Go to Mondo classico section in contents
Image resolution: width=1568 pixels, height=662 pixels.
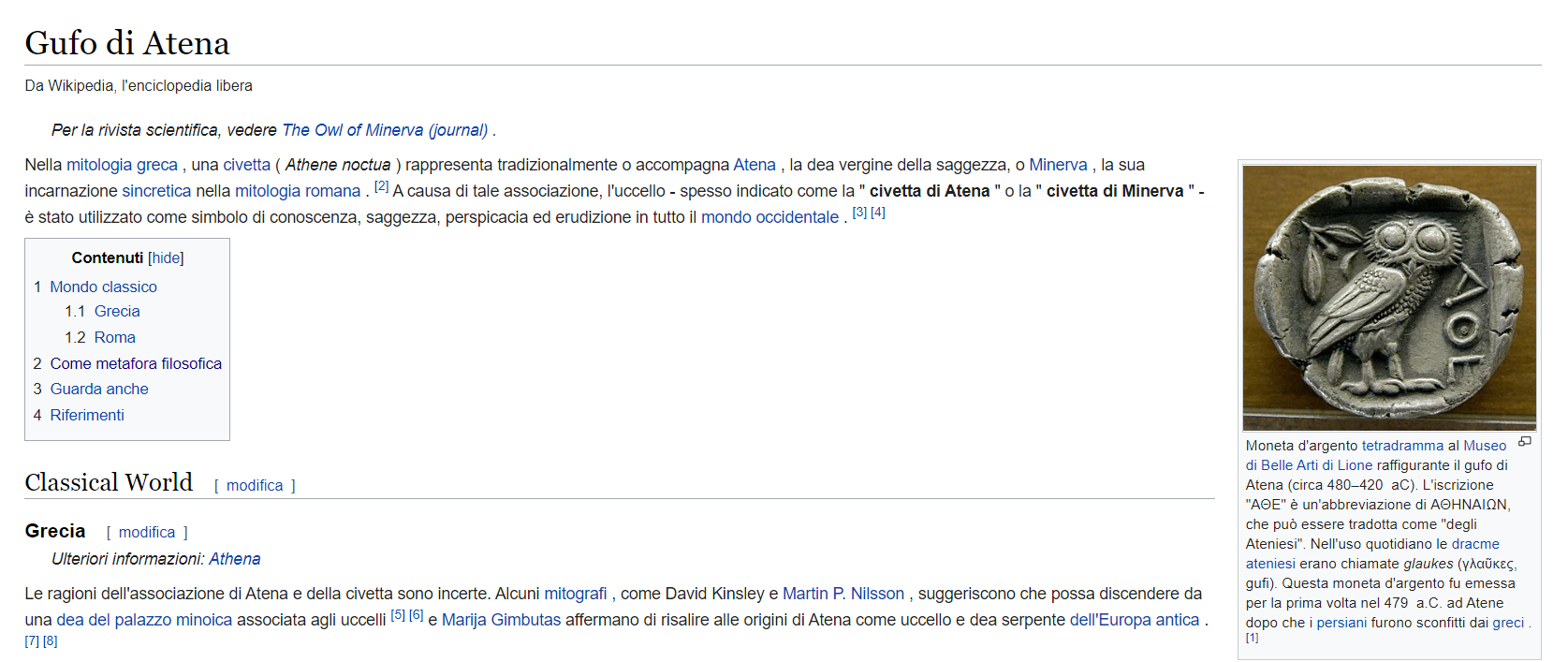[x=103, y=287]
